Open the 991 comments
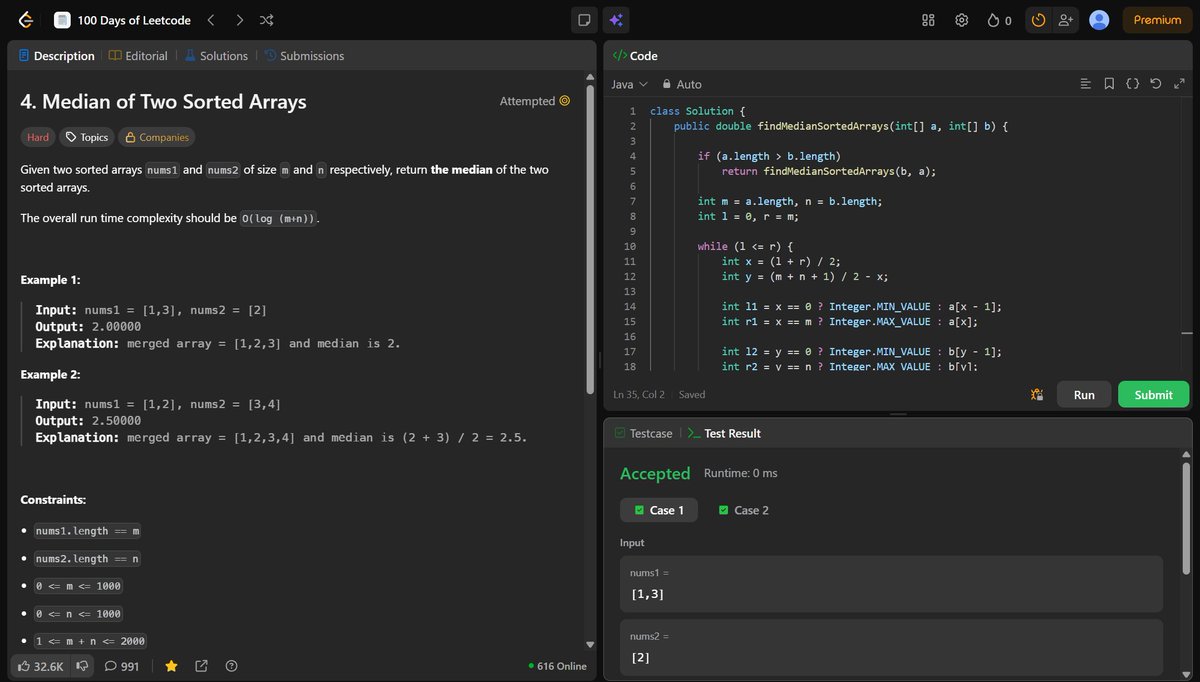This screenshot has width=1200, height=682. pos(122,666)
